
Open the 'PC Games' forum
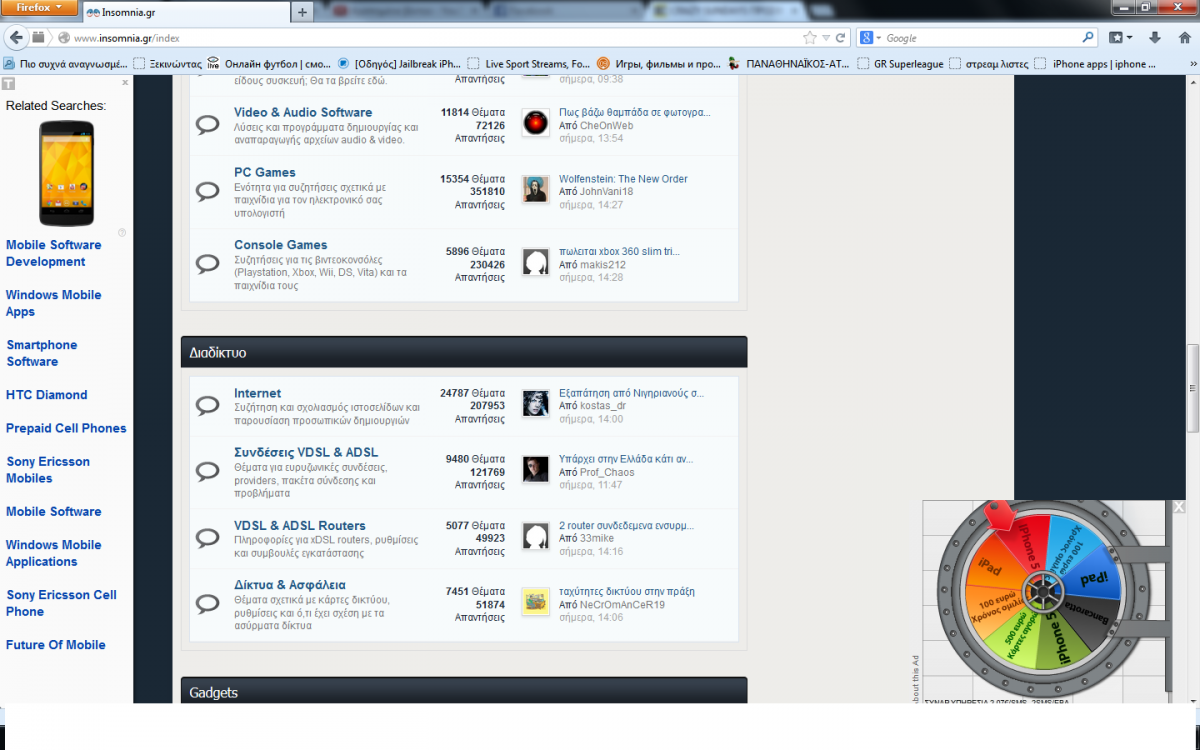[265, 172]
